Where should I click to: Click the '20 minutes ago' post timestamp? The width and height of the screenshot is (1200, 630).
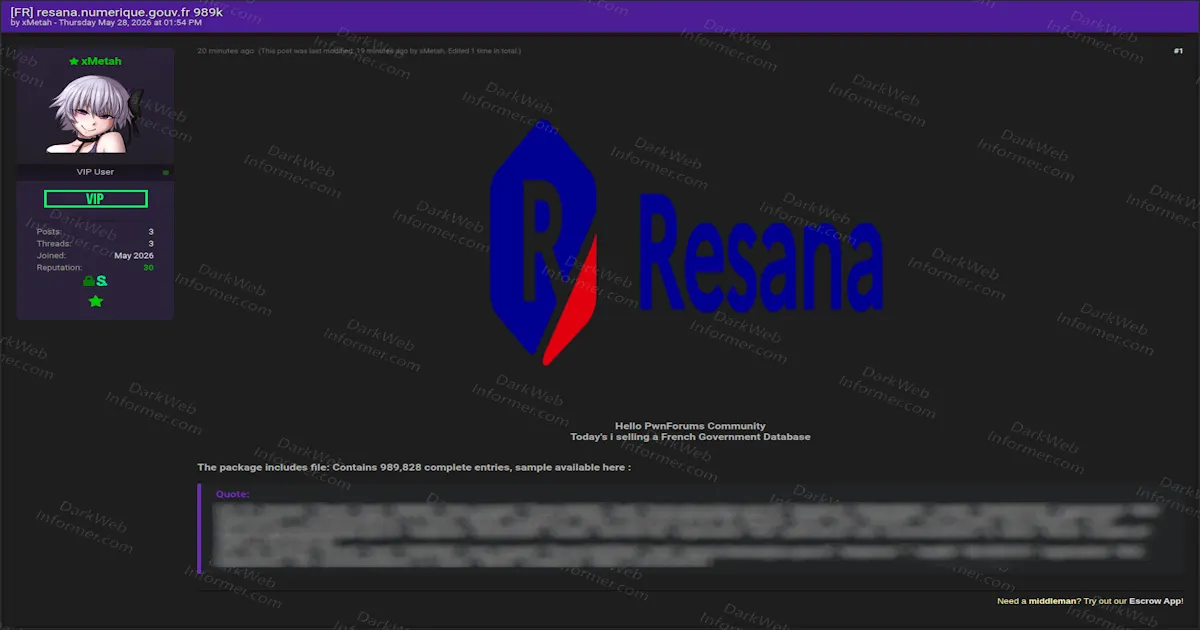pyautogui.click(x=225, y=51)
